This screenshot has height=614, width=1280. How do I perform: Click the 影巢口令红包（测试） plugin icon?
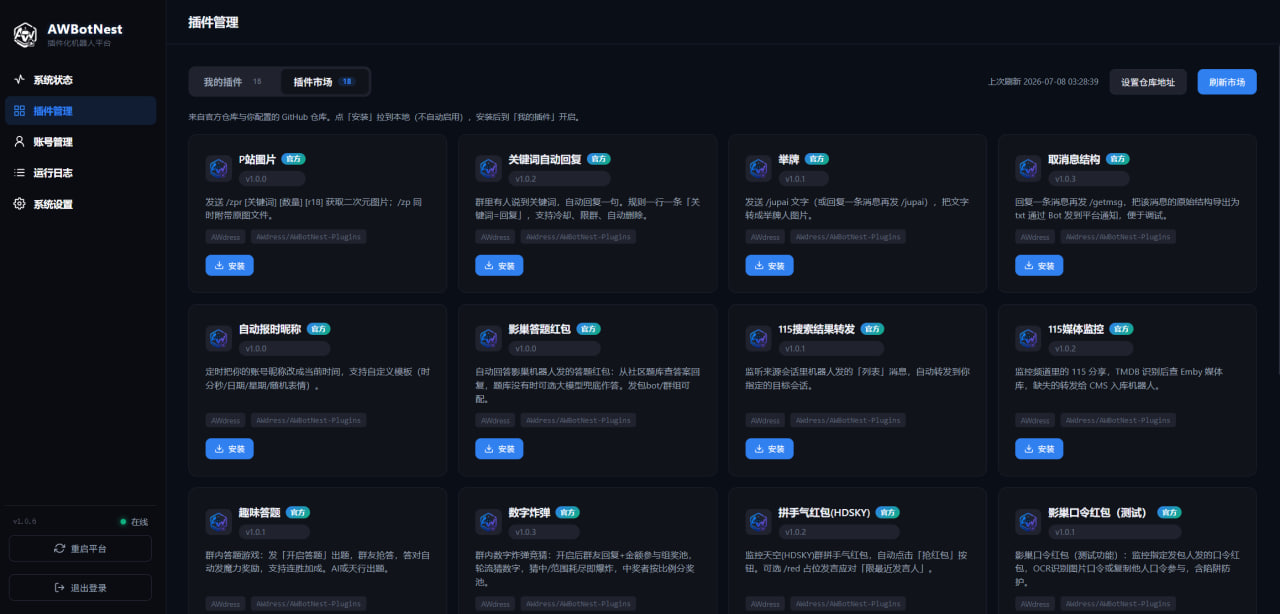click(x=1028, y=521)
